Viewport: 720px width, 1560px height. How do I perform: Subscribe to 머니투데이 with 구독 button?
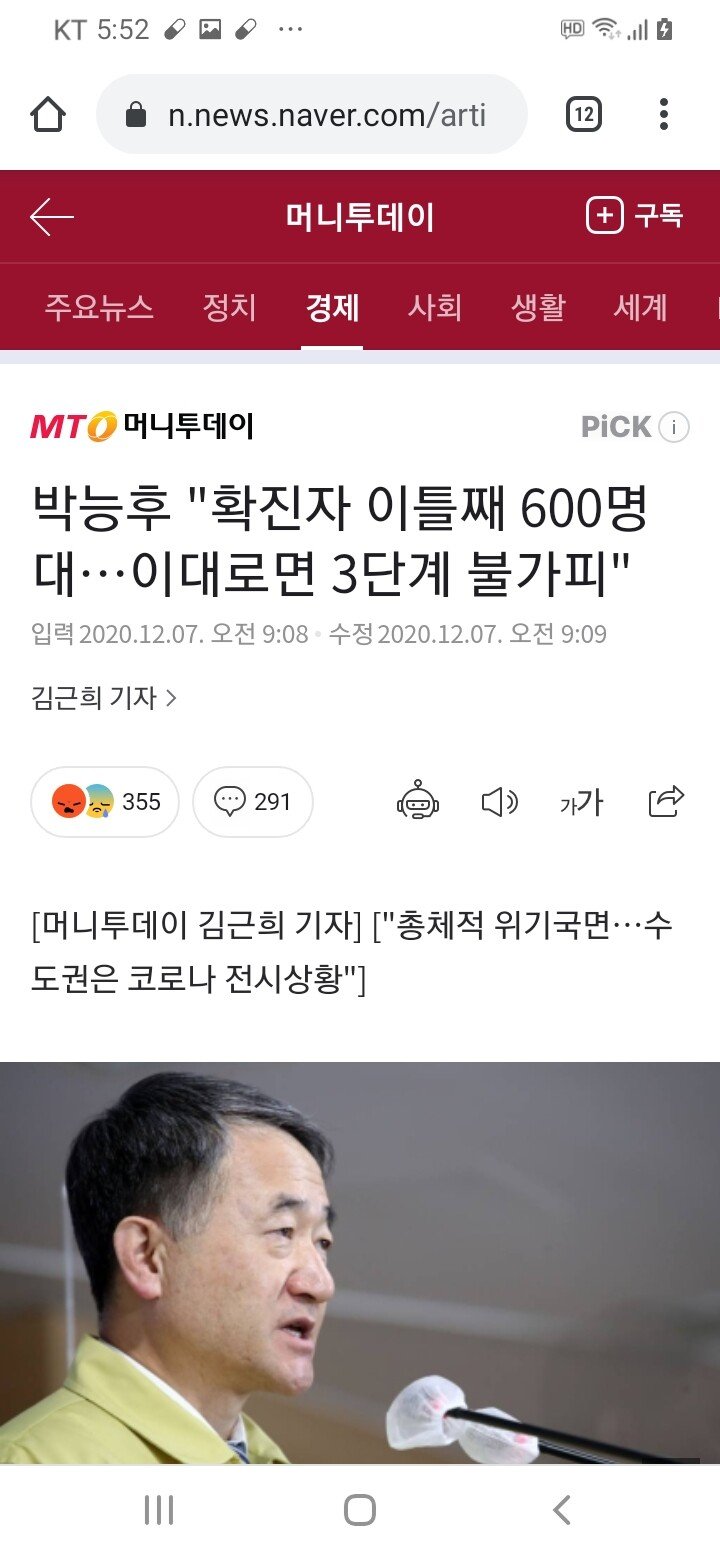tap(634, 216)
